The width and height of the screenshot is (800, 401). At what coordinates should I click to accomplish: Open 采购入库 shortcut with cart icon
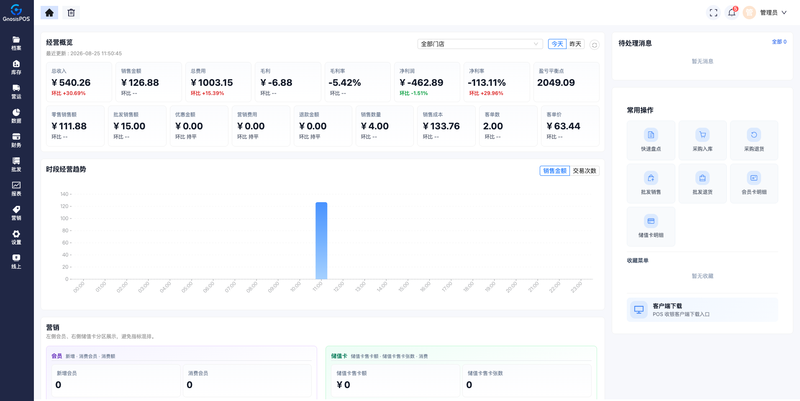[x=703, y=140]
